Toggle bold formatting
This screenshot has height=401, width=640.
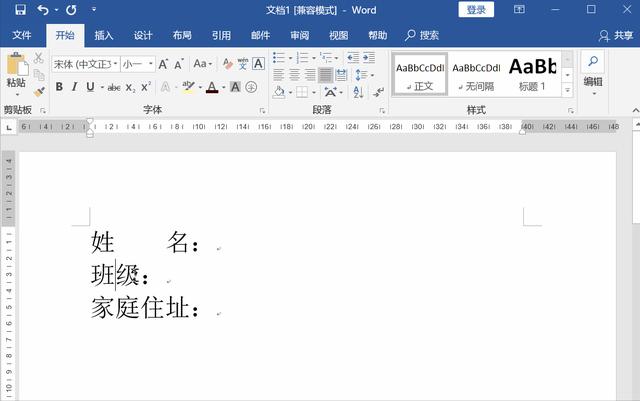tap(59, 87)
